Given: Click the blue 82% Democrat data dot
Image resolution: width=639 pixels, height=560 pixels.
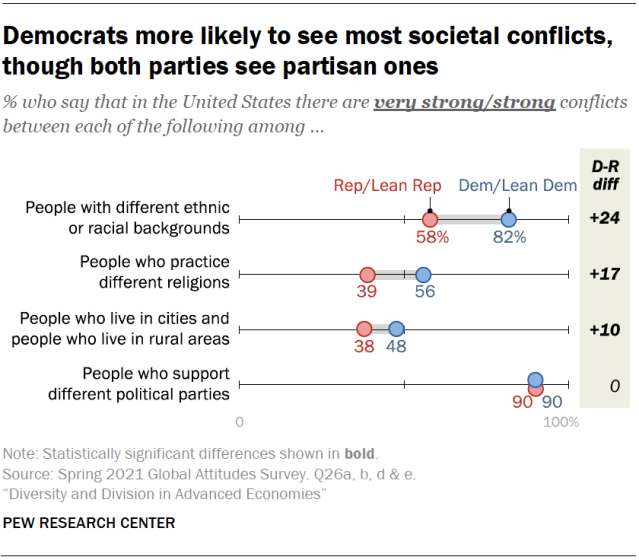Looking at the screenshot, I should pos(508,219).
